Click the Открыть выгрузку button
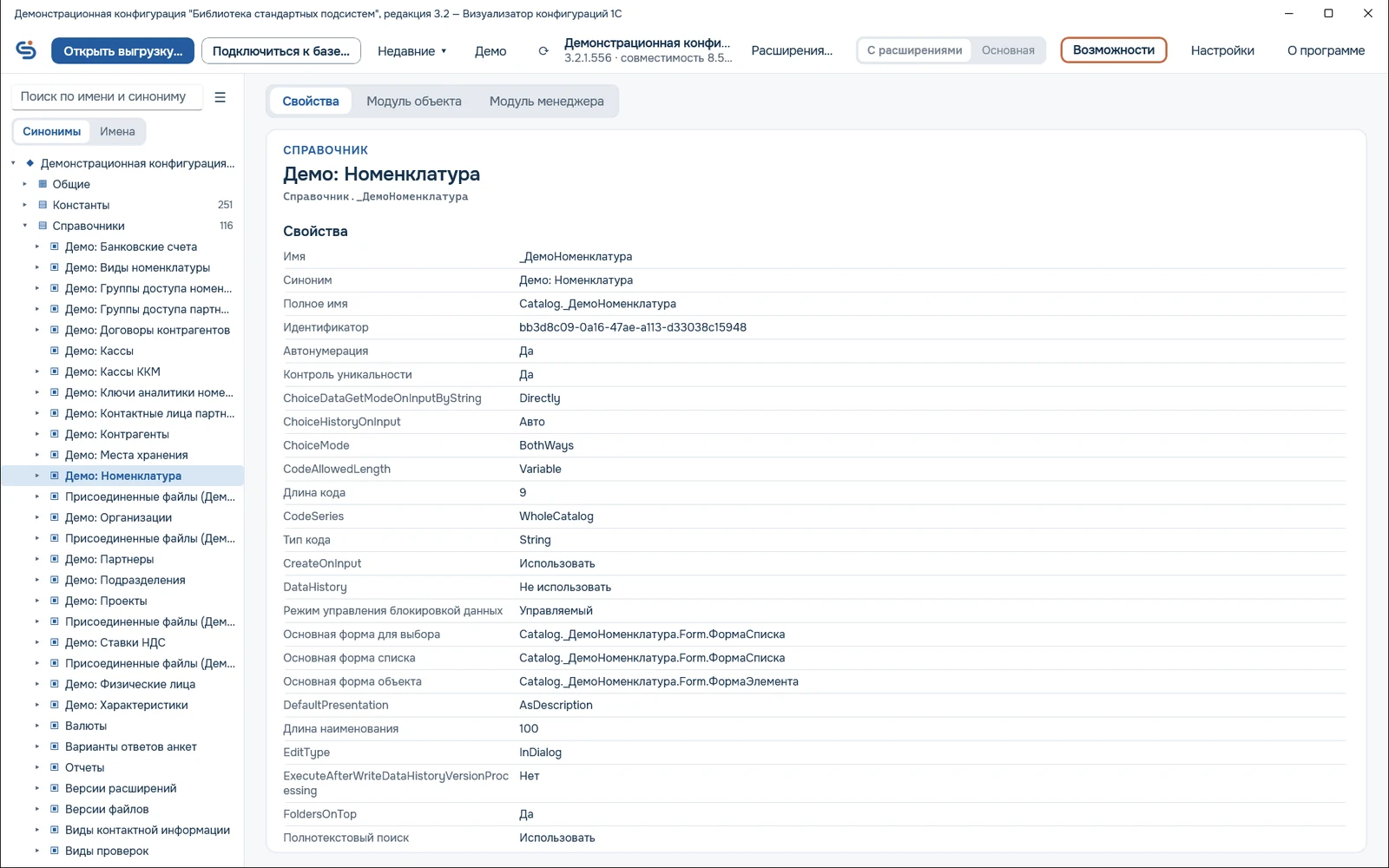The image size is (1389, 868). pos(122,51)
